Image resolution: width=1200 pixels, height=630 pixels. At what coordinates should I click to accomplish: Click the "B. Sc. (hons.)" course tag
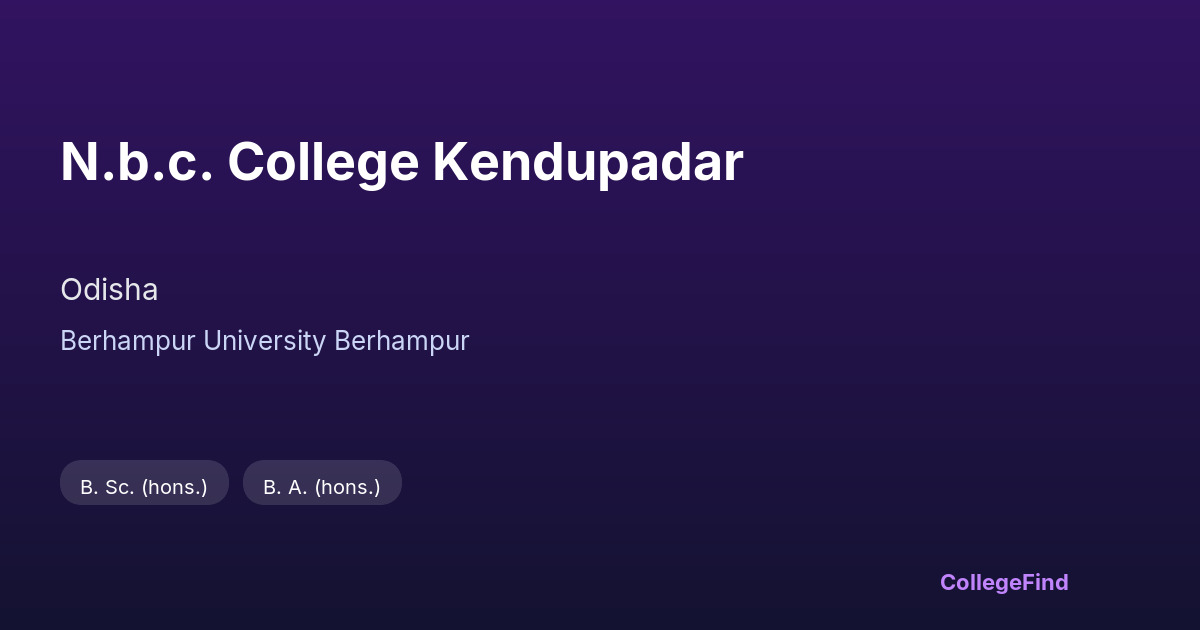144,487
